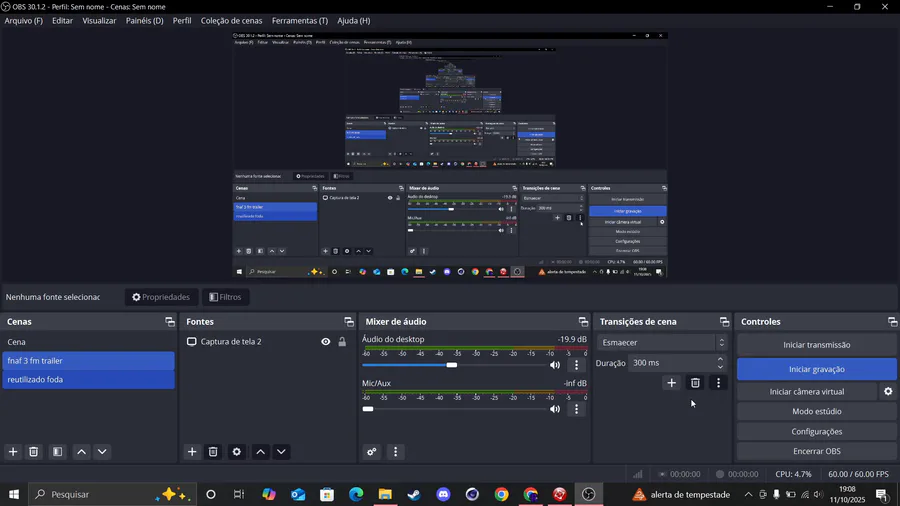This screenshot has width=900, height=506.
Task: Click Iniciar transmissão
Action: (817, 345)
